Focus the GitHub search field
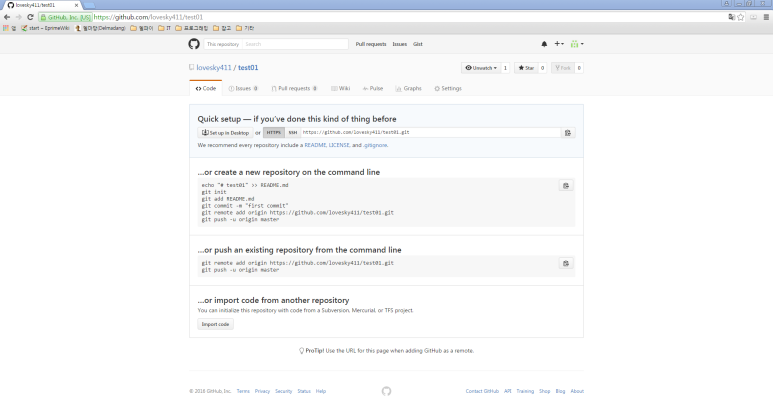Viewport: 773px width, 419px height. pyautogui.click(x=295, y=44)
